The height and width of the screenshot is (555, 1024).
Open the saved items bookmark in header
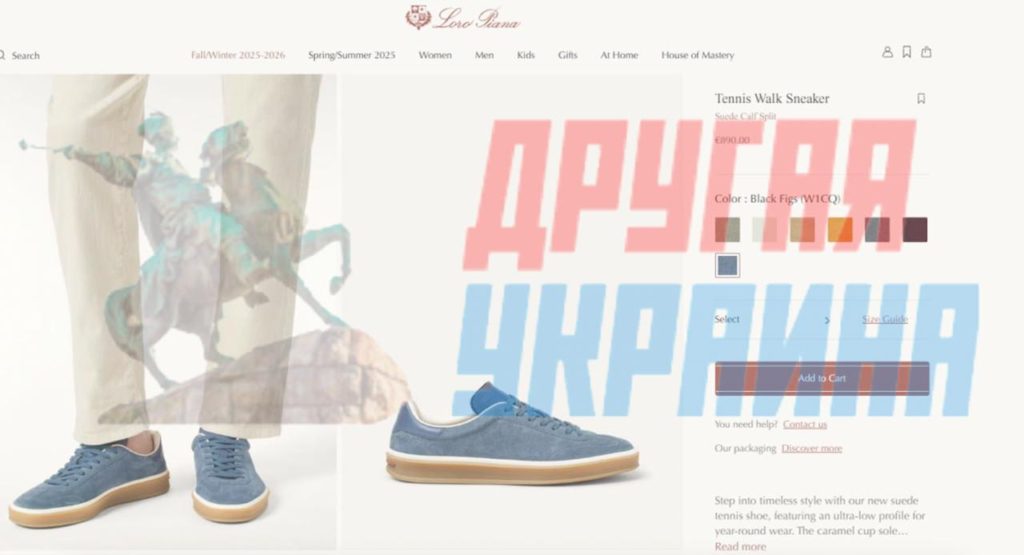[906, 52]
